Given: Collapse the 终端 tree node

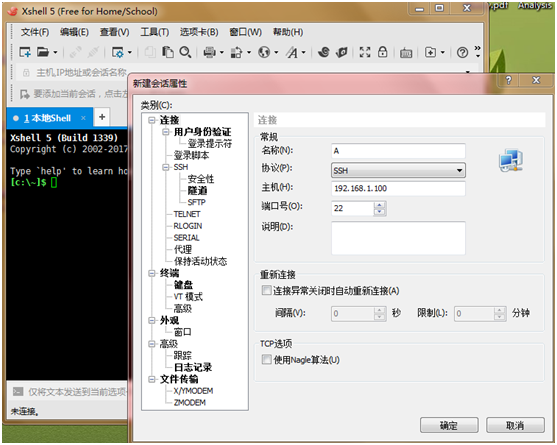Looking at the screenshot, I should (x=152, y=273).
